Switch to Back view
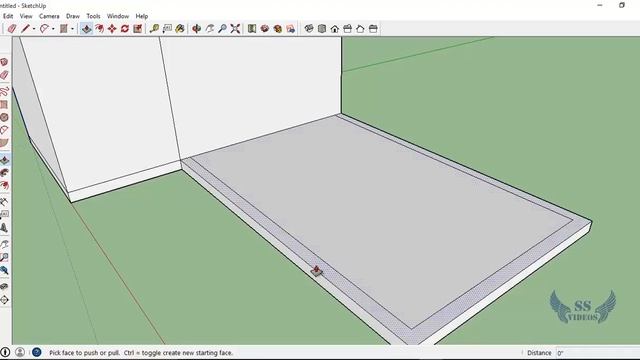This screenshot has height=360, width=640. 360,29
